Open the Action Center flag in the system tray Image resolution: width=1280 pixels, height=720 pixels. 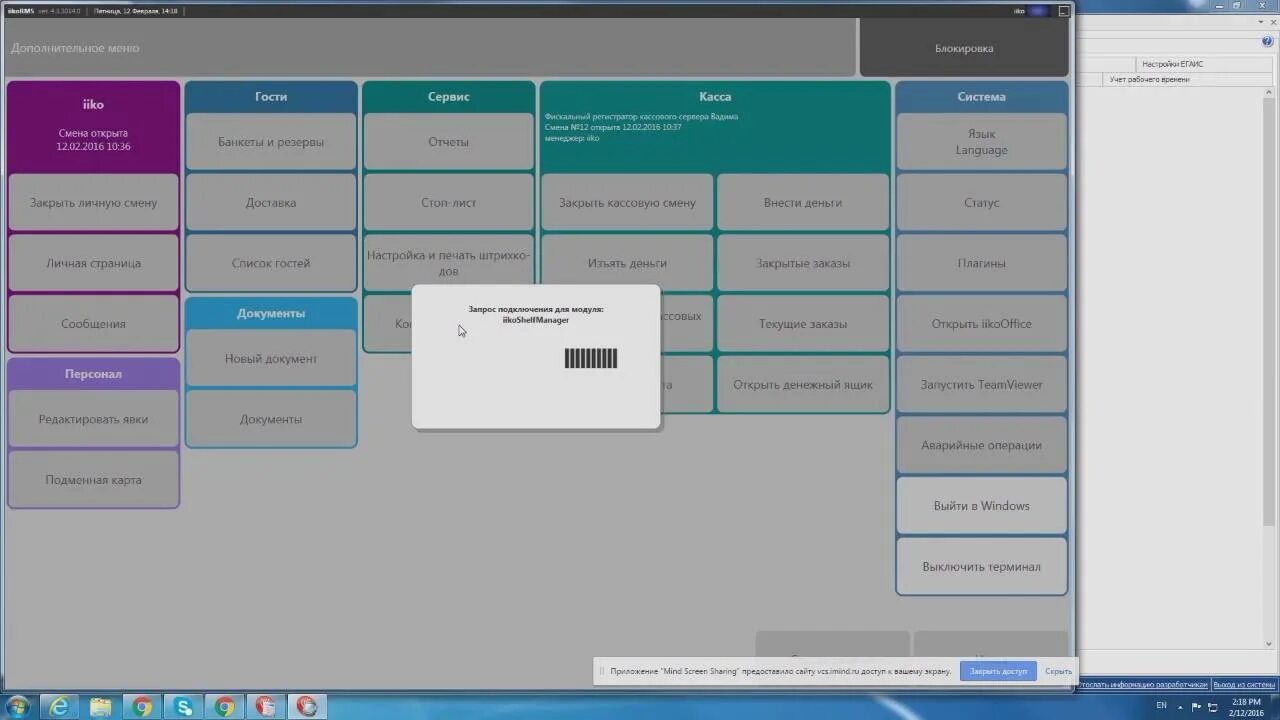(1197, 707)
